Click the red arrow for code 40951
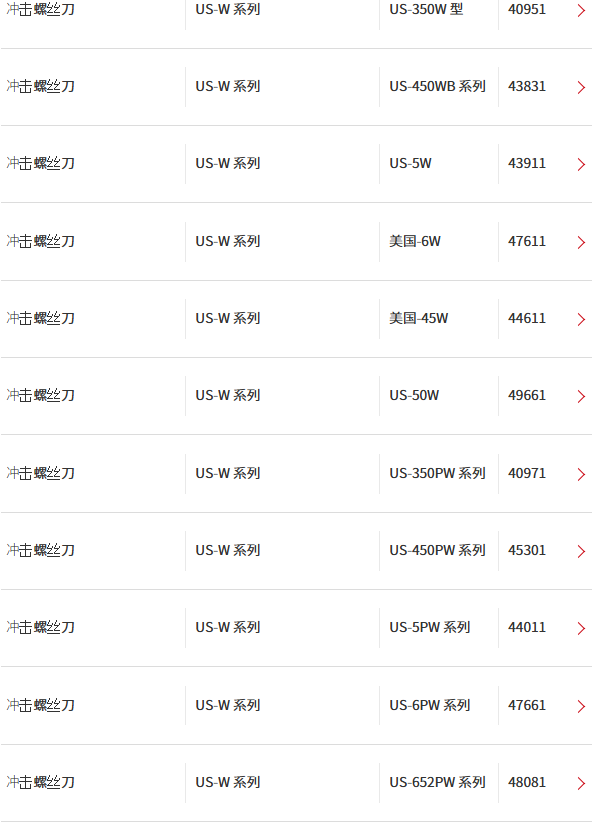The height and width of the screenshot is (829, 595). click(581, 11)
